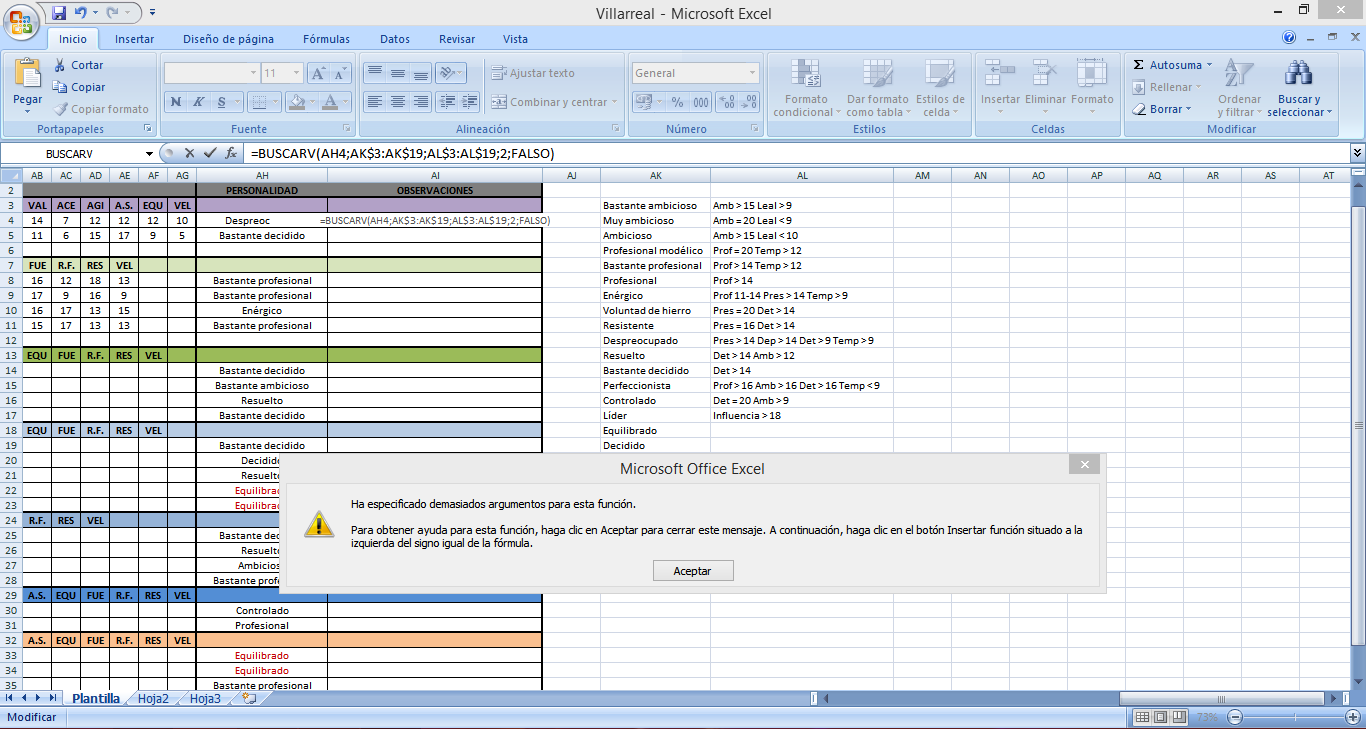Confirm the formula with the check mark
This screenshot has height=729, width=1366.
209,153
